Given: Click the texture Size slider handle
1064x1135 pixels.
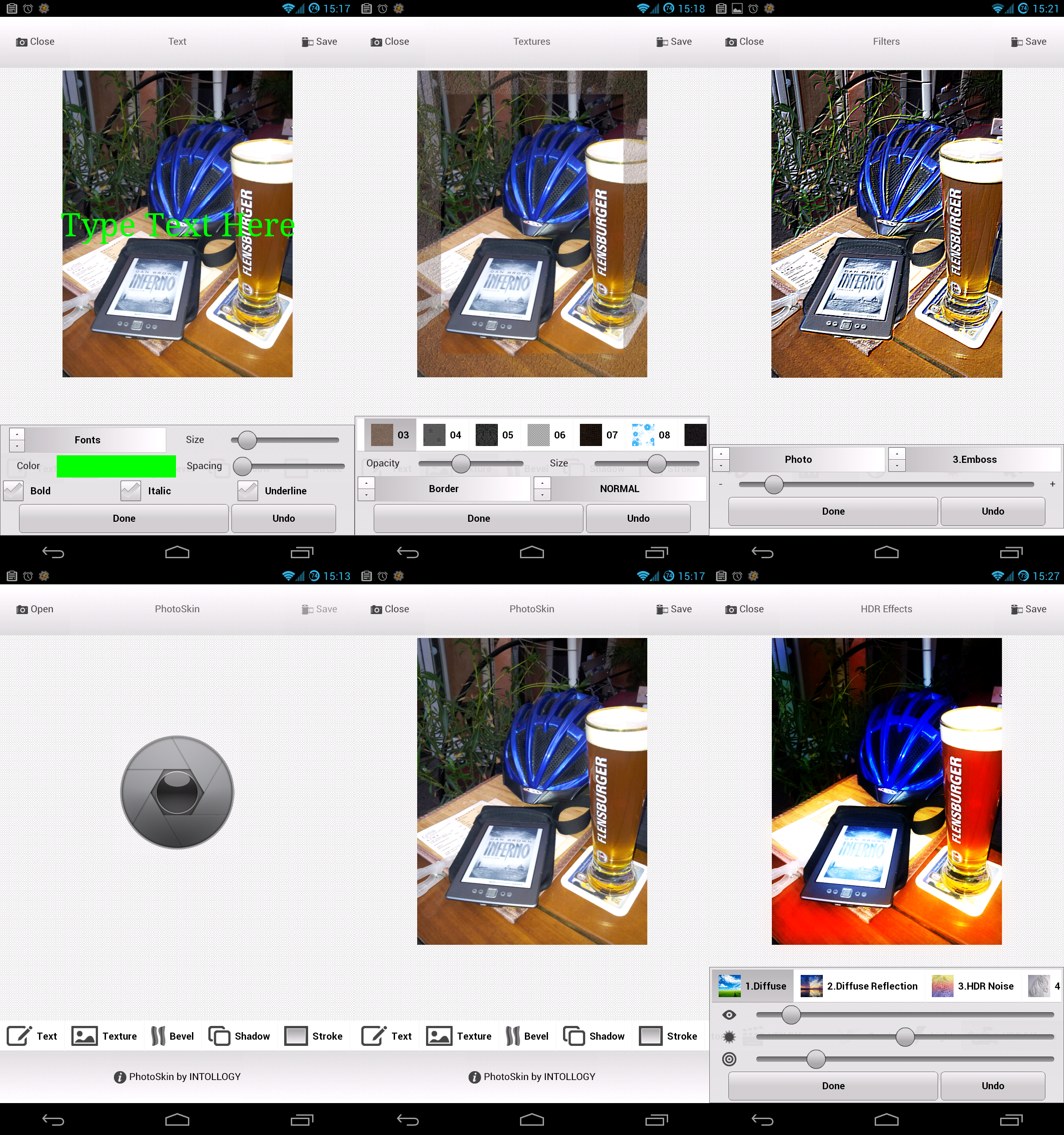Looking at the screenshot, I should [x=657, y=464].
